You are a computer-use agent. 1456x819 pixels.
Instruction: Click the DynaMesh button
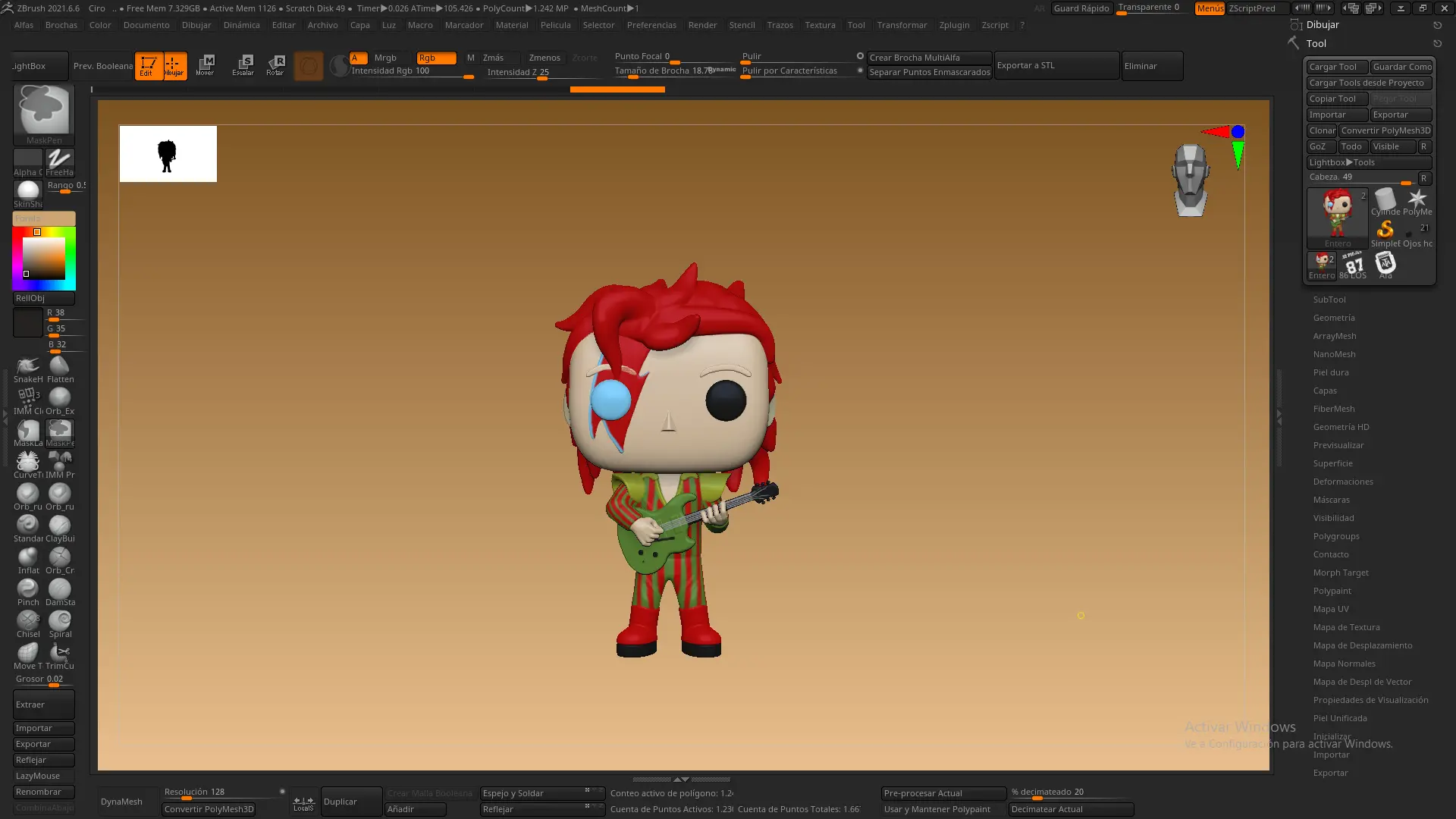point(127,802)
